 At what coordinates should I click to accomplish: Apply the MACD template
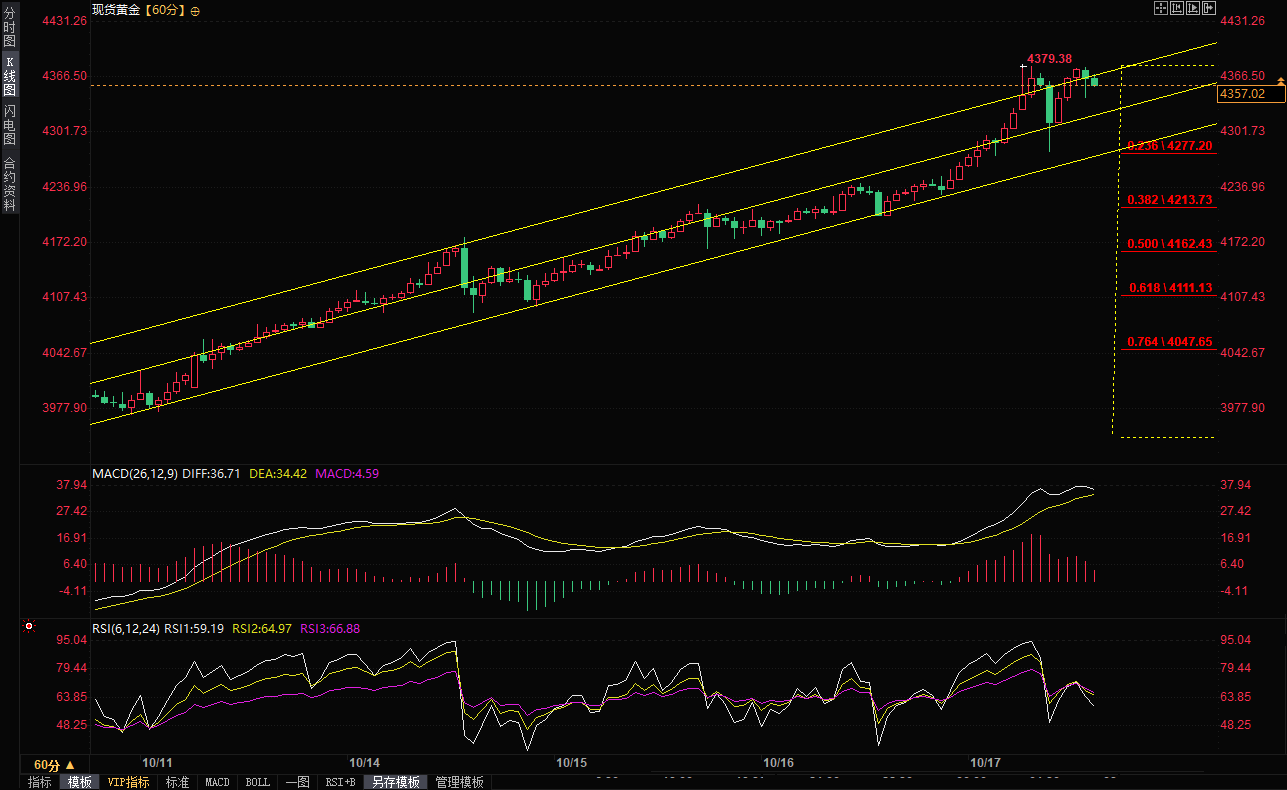tap(217, 782)
